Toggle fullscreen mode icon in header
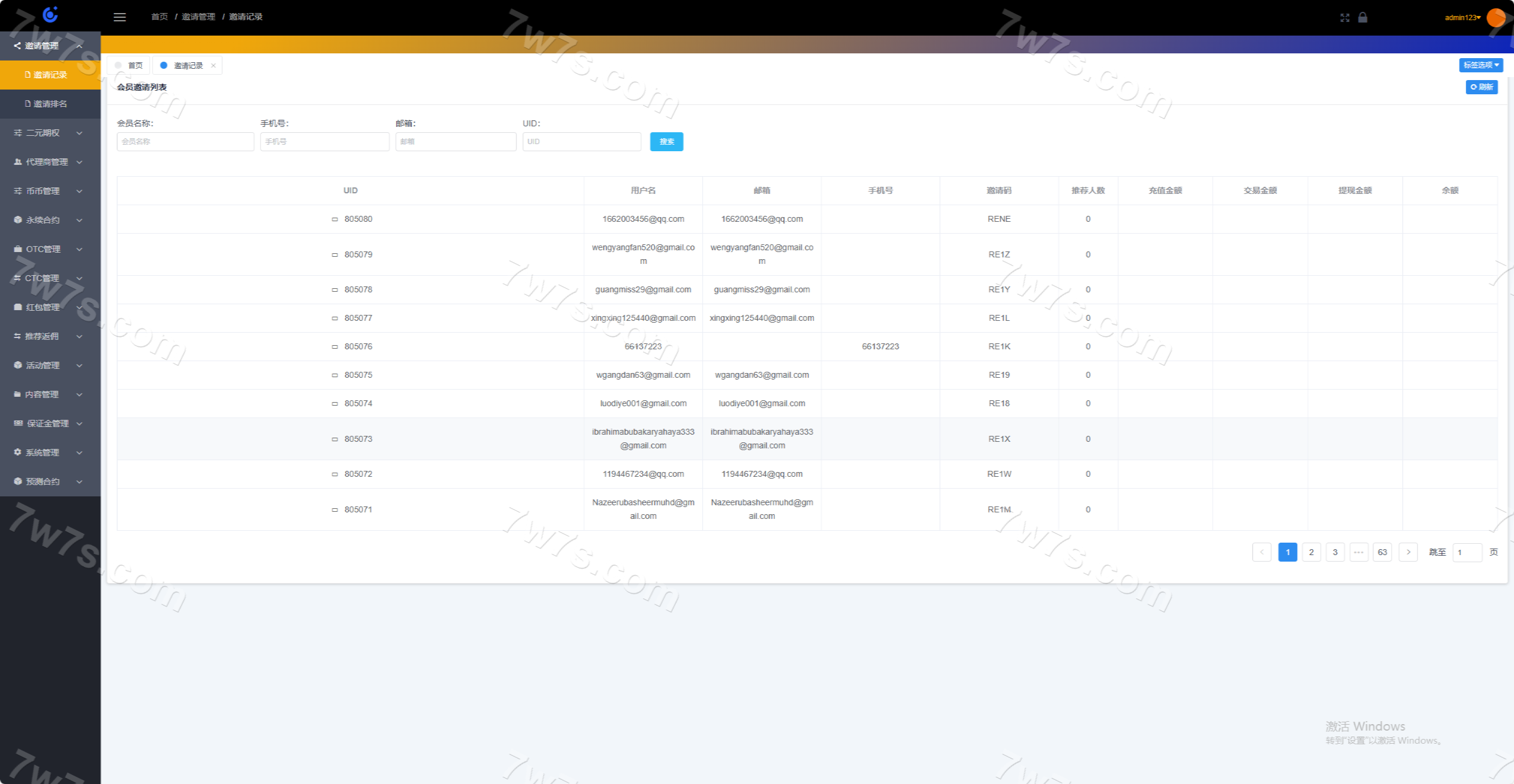 (x=1344, y=18)
